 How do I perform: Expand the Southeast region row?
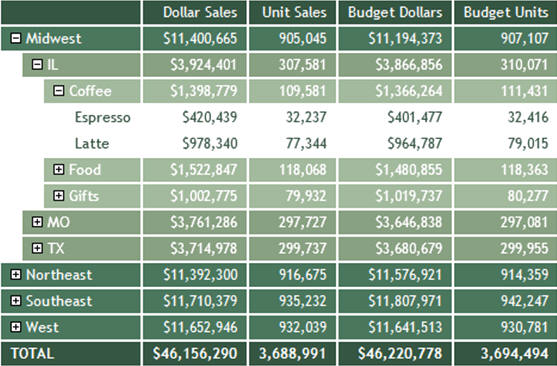pyautogui.click(x=16, y=301)
